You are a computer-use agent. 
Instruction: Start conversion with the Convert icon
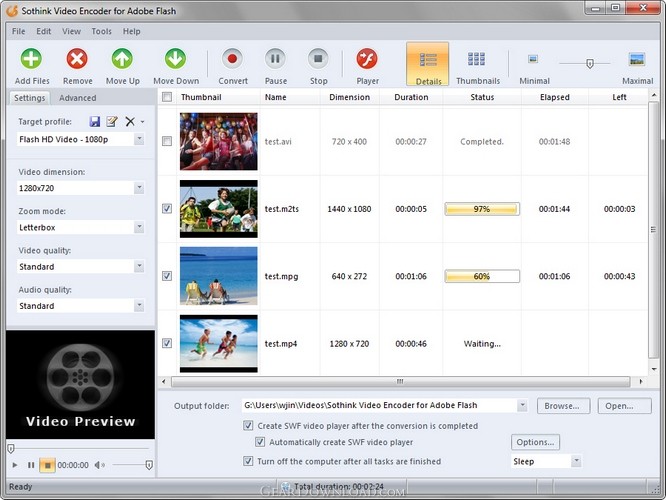(232, 59)
